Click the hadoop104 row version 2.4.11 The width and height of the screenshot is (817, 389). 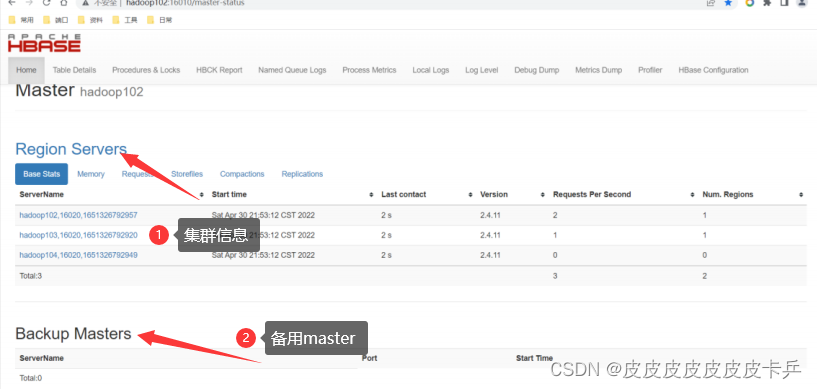(490, 255)
